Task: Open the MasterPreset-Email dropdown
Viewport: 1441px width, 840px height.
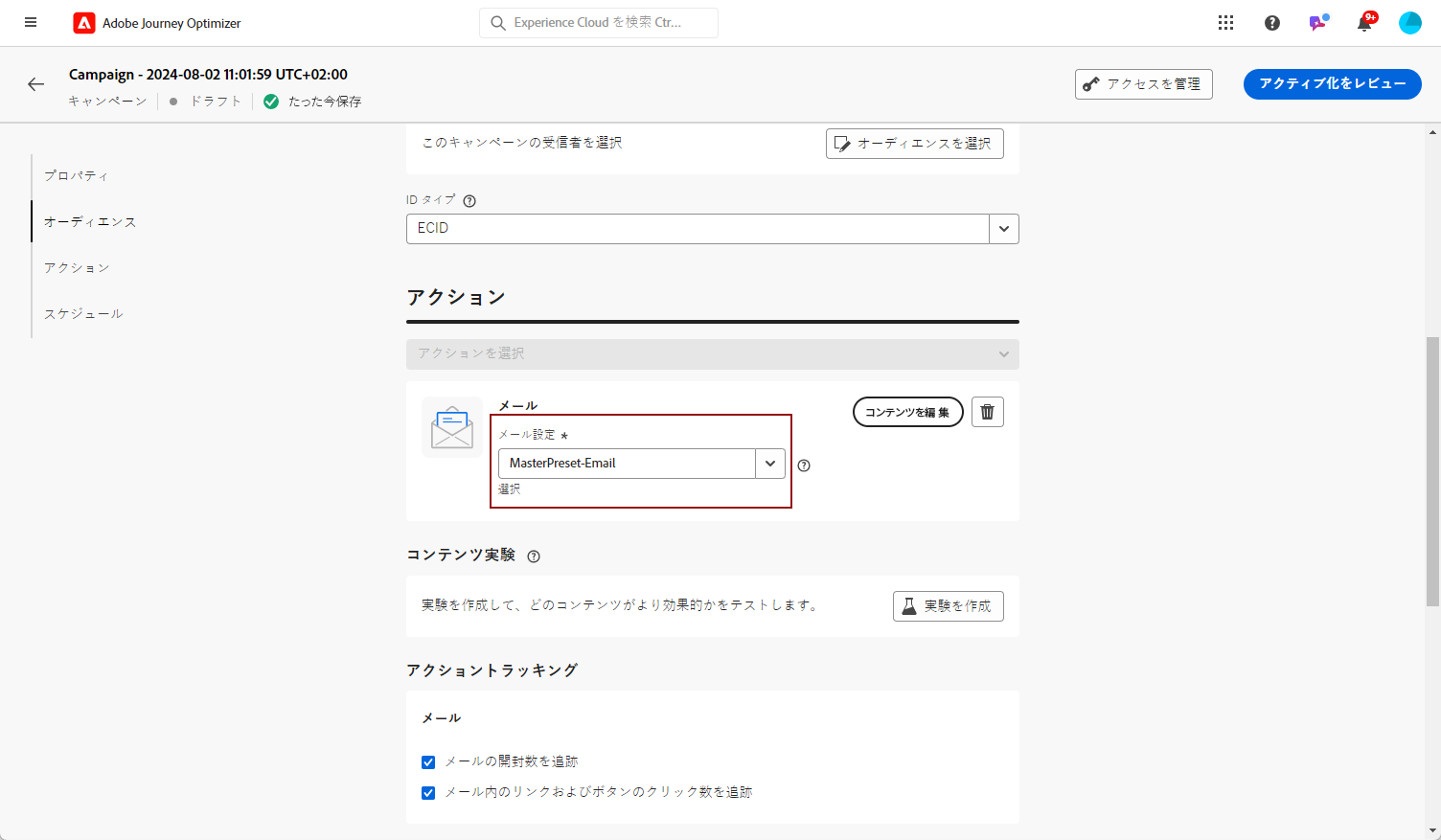Action: pos(769,464)
